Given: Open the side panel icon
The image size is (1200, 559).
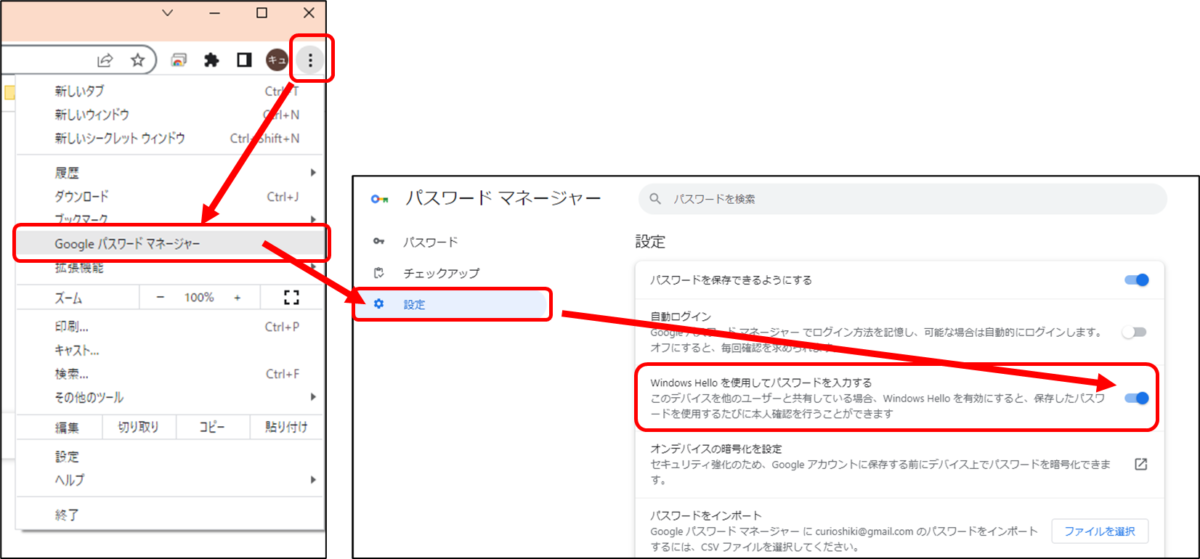Looking at the screenshot, I should [x=244, y=61].
